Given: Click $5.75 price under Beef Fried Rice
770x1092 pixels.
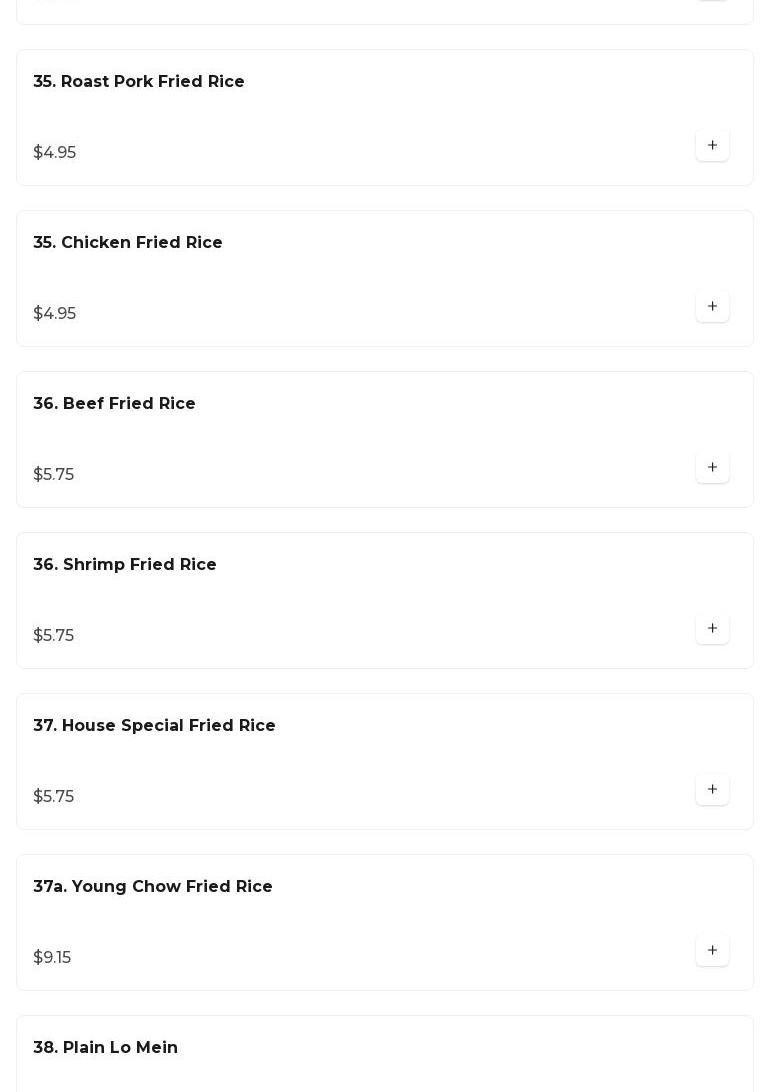Looking at the screenshot, I should (53, 475).
